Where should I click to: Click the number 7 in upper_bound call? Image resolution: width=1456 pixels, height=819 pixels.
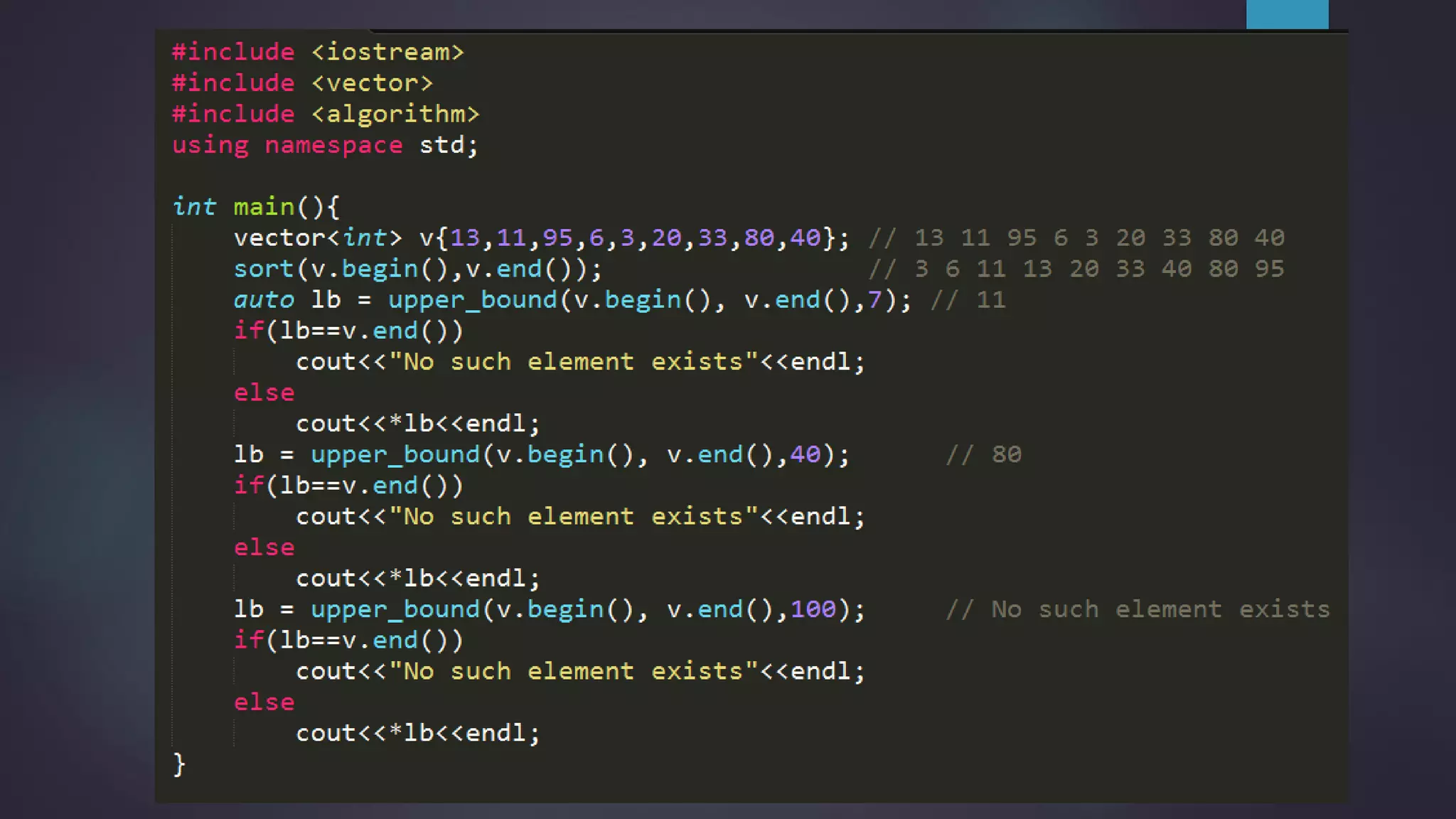click(x=874, y=300)
